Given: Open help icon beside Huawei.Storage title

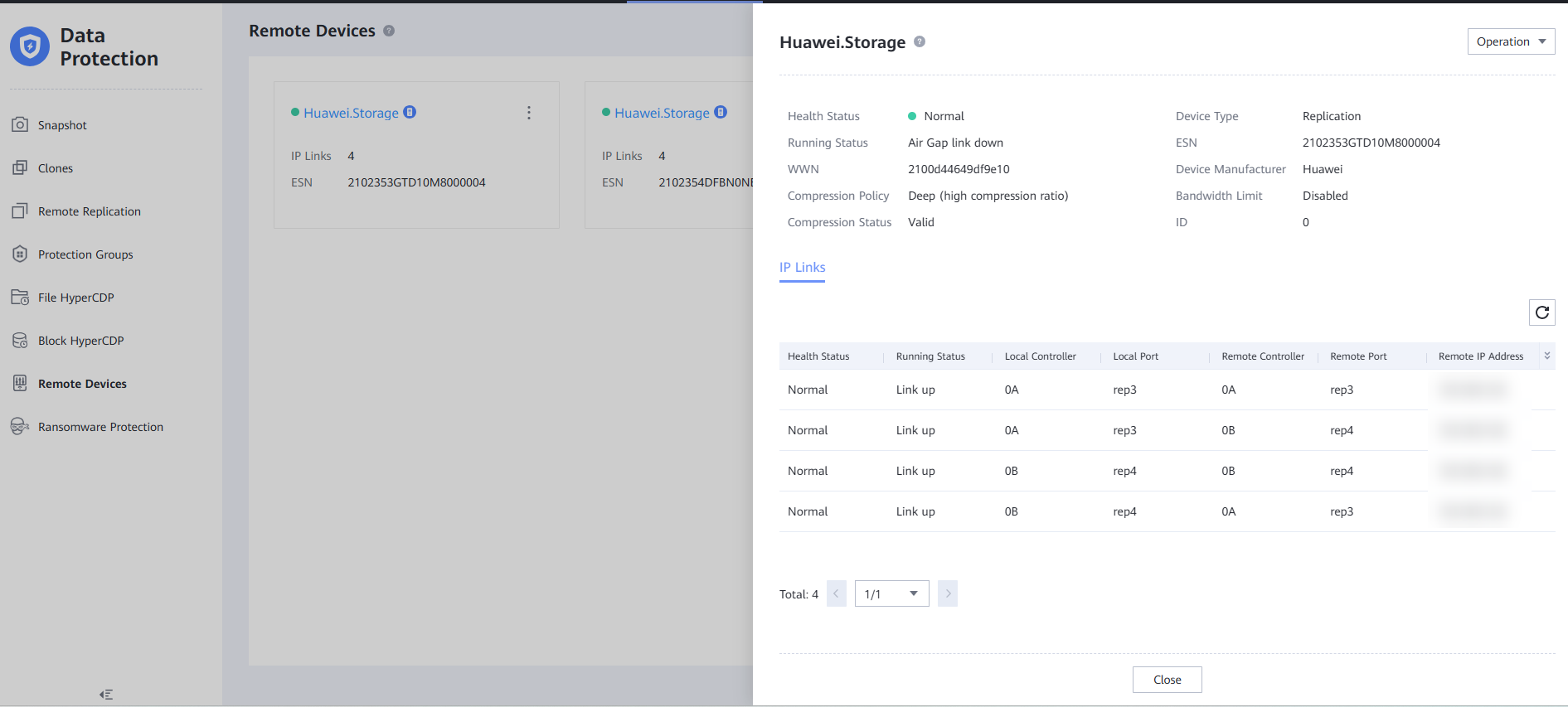Looking at the screenshot, I should 920,42.
